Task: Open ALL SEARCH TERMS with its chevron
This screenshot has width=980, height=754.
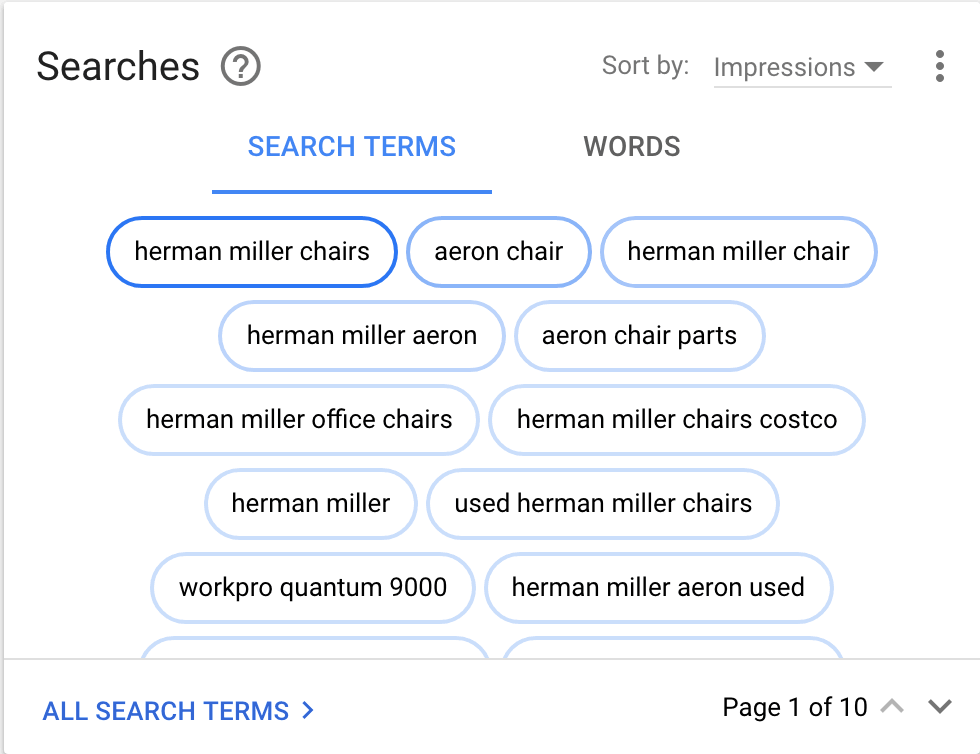Action: pyautogui.click(x=306, y=710)
